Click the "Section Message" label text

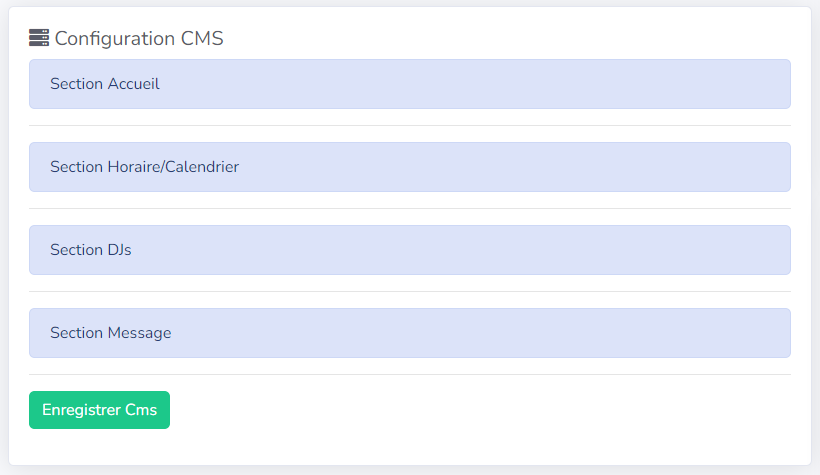[110, 333]
